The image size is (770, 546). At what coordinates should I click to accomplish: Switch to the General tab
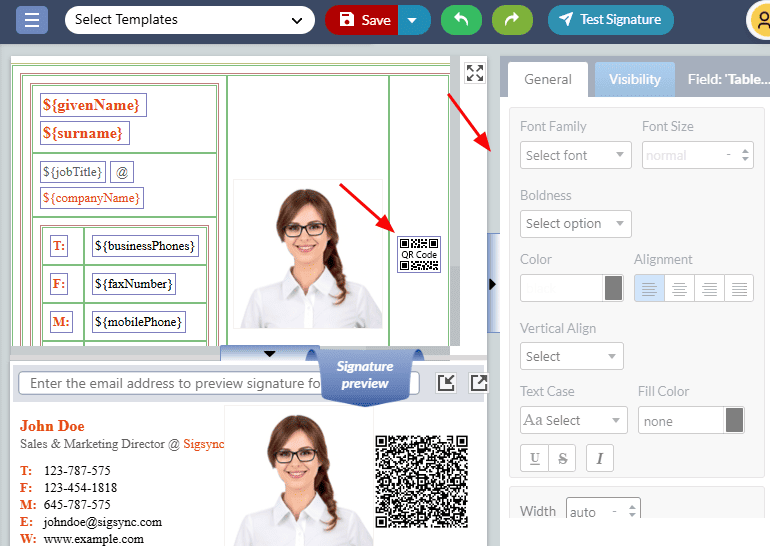(x=548, y=79)
